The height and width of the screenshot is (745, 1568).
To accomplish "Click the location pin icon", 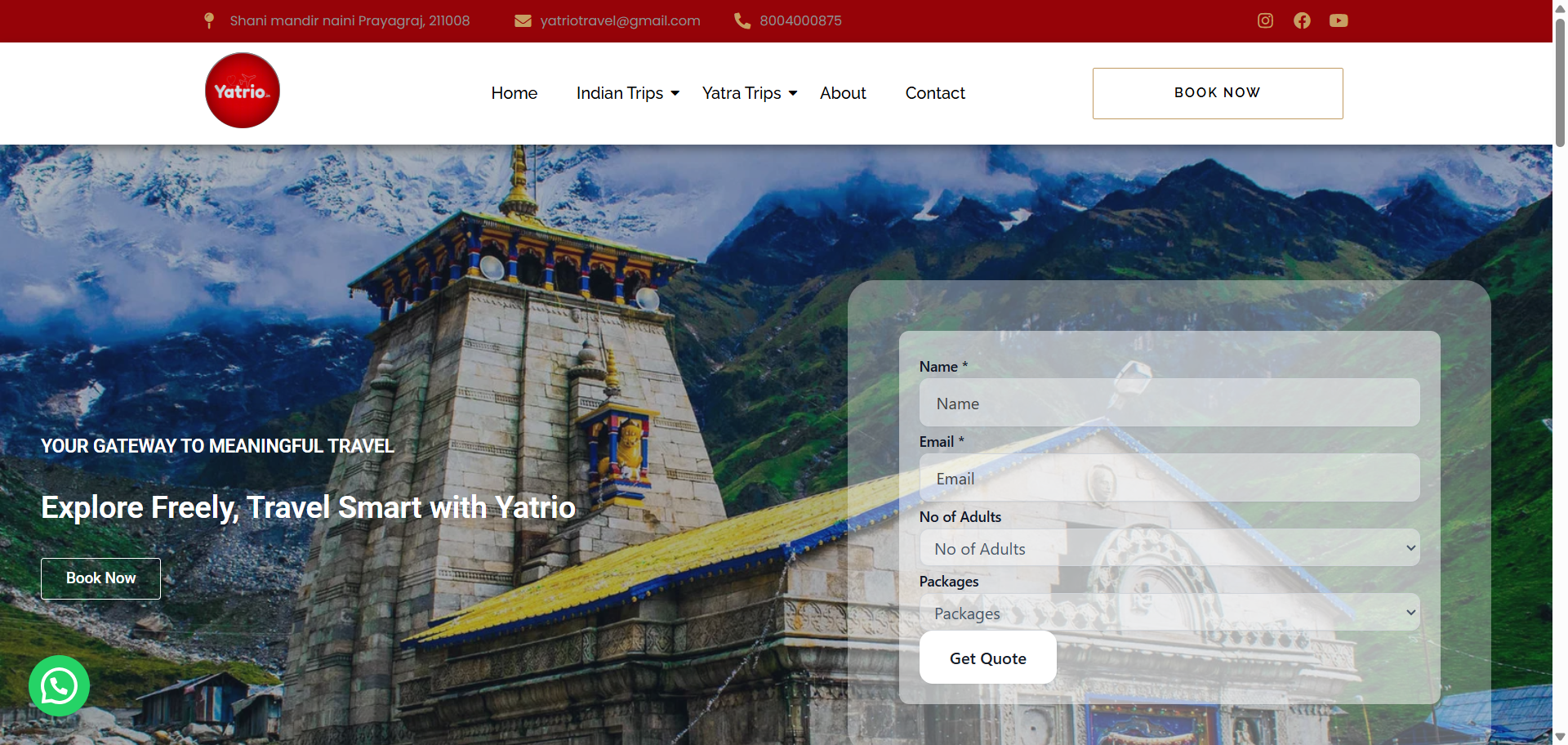I will pos(209,20).
